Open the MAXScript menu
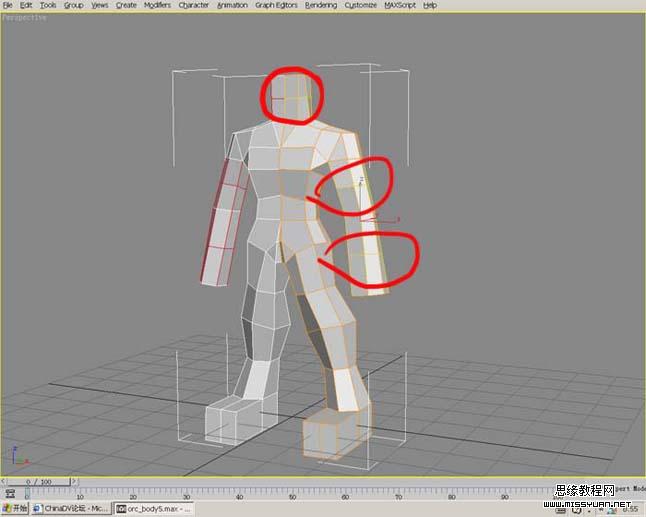This screenshot has height=517, width=646. pyautogui.click(x=400, y=5)
